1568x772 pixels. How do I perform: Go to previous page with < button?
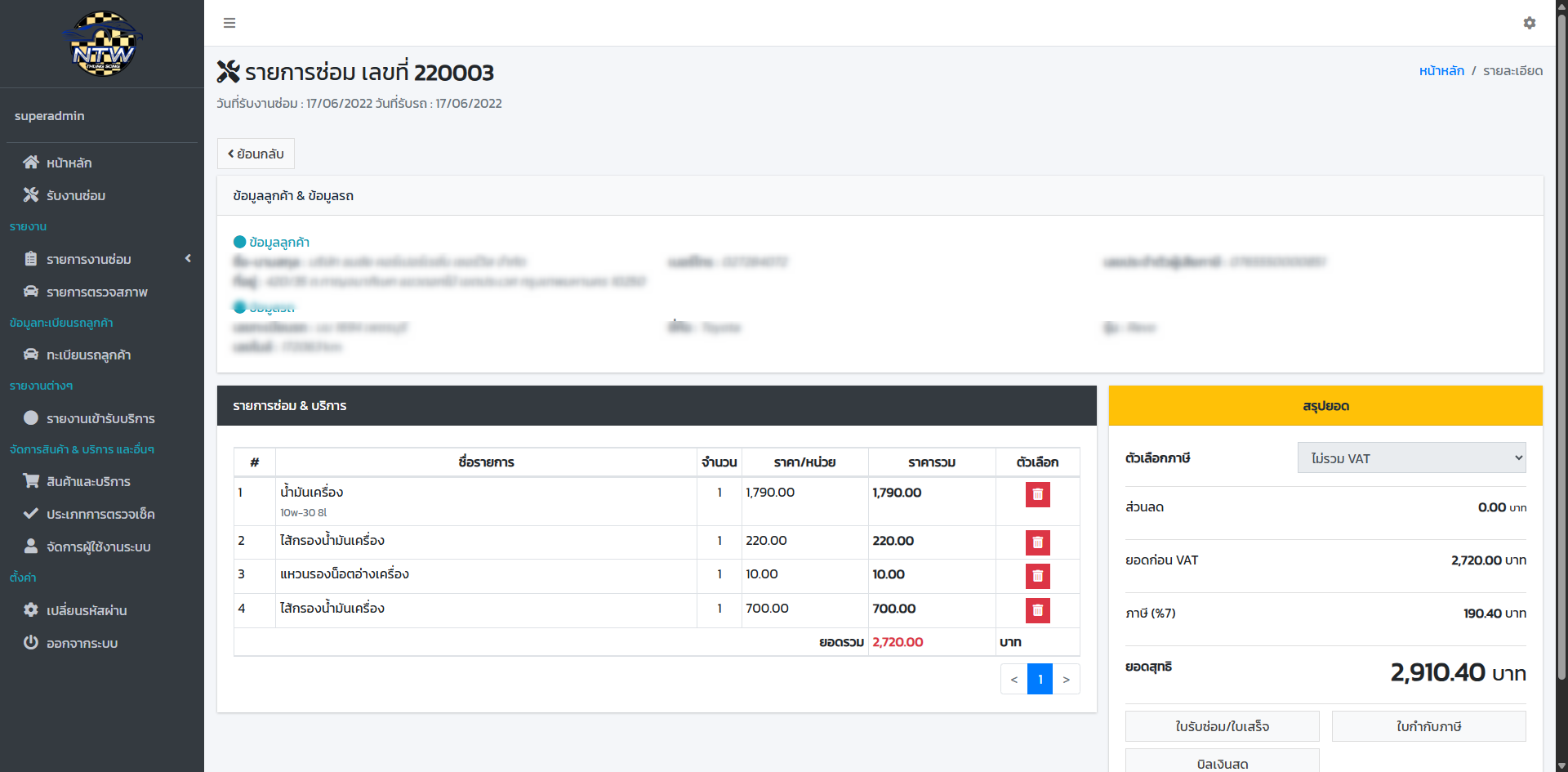[x=1013, y=679]
